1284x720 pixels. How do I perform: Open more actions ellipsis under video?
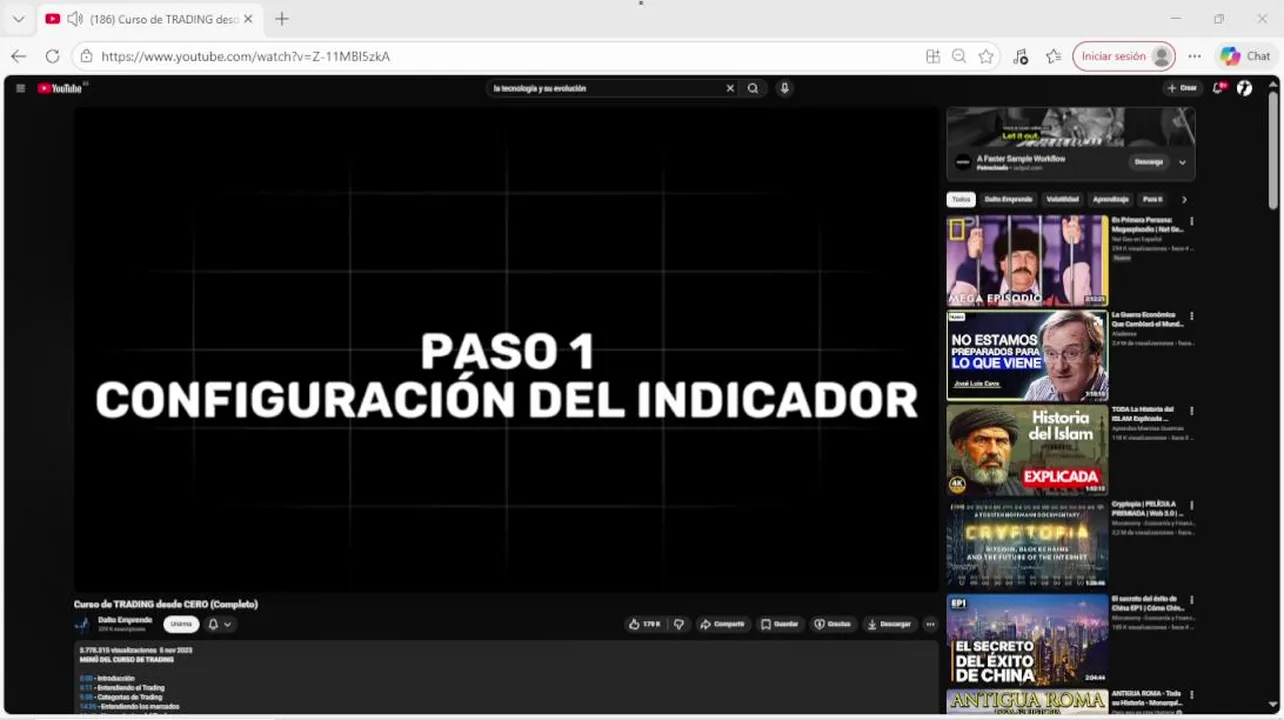(930, 624)
